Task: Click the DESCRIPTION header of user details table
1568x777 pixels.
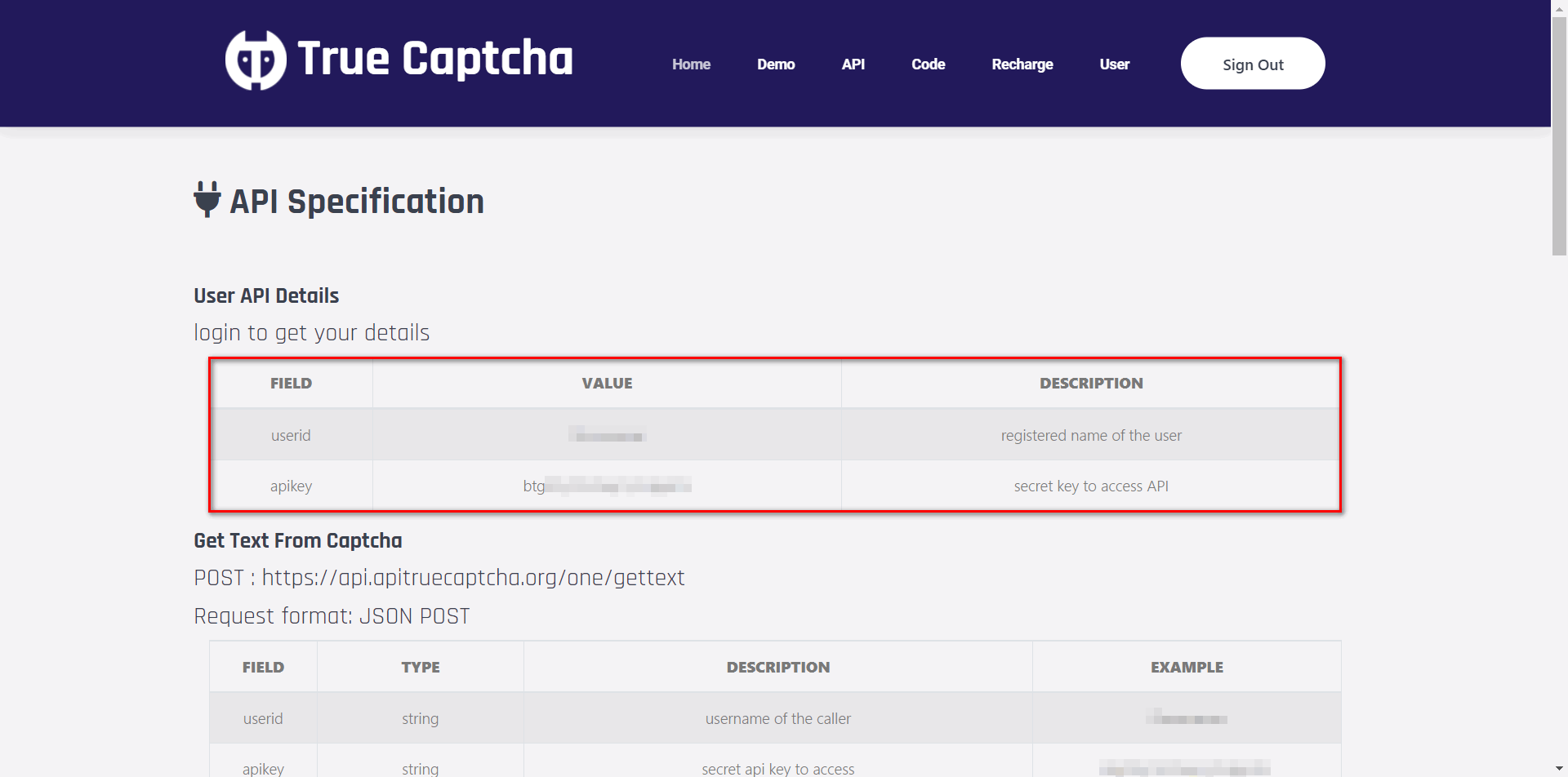Action: (x=1091, y=384)
